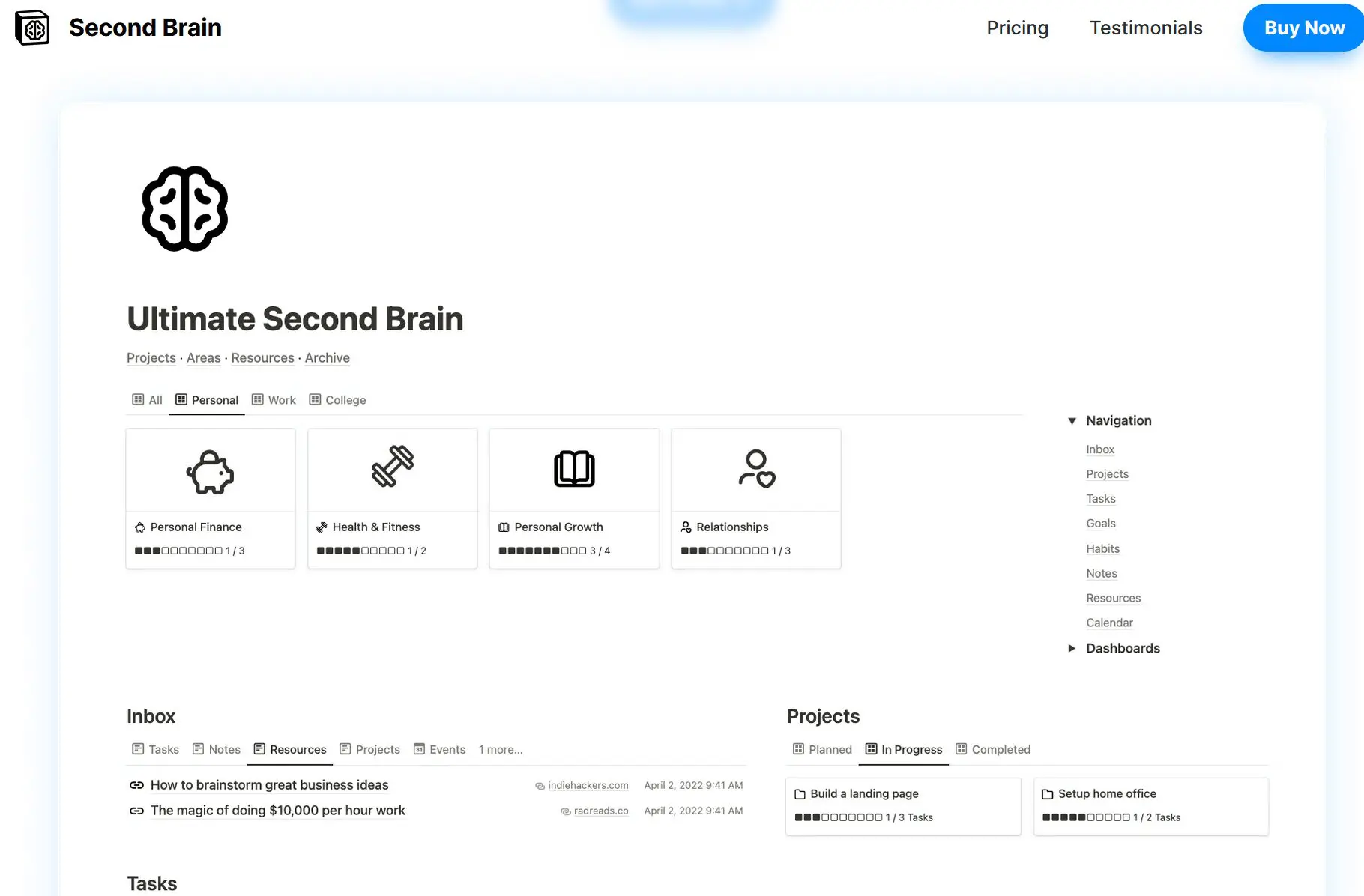The width and height of the screenshot is (1364, 896).
Task: Select the Planned projects view
Action: [822, 749]
